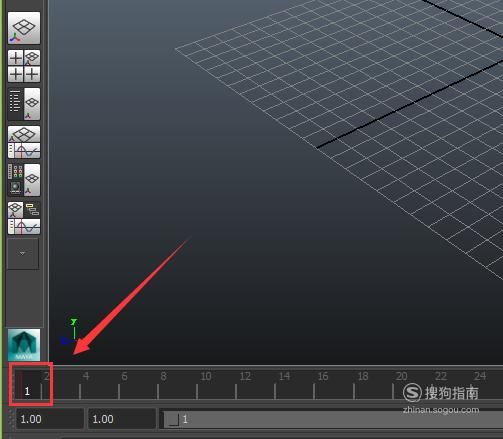Jump to frame 18 on timeline
The height and width of the screenshot is (439, 503).
pyautogui.click(x=363, y=376)
